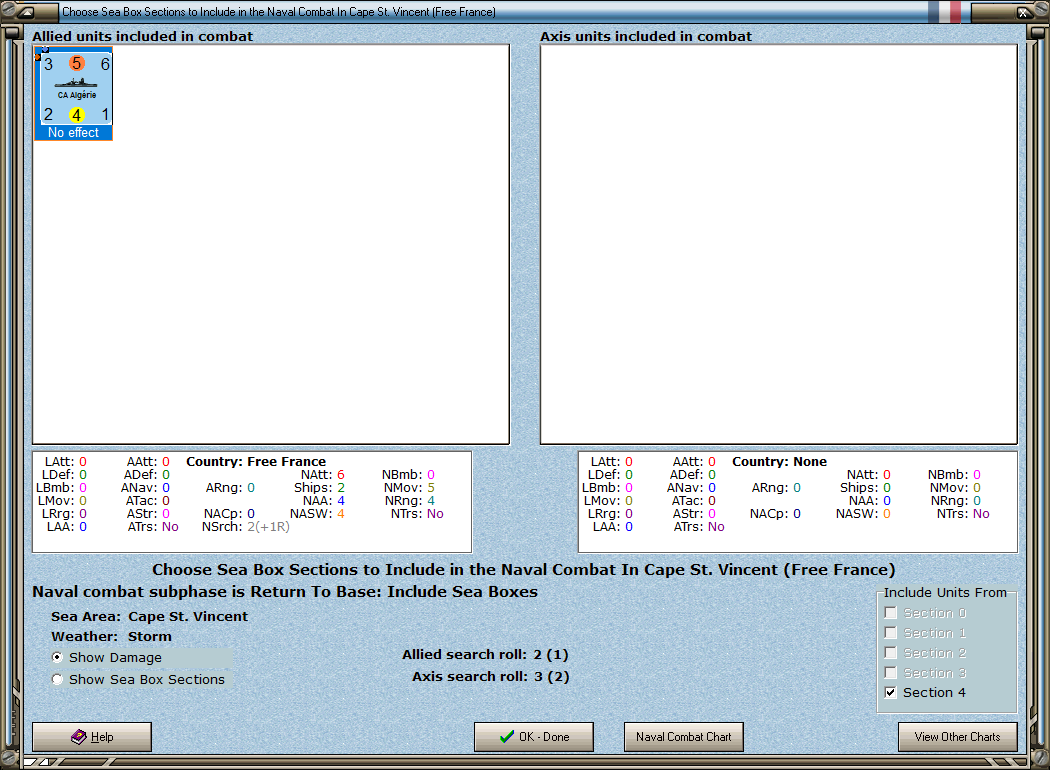The width and height of the screenshot is (1050, 770).
Task: Click the Allied Ships value 2
Action: click(x=341, y=487)
